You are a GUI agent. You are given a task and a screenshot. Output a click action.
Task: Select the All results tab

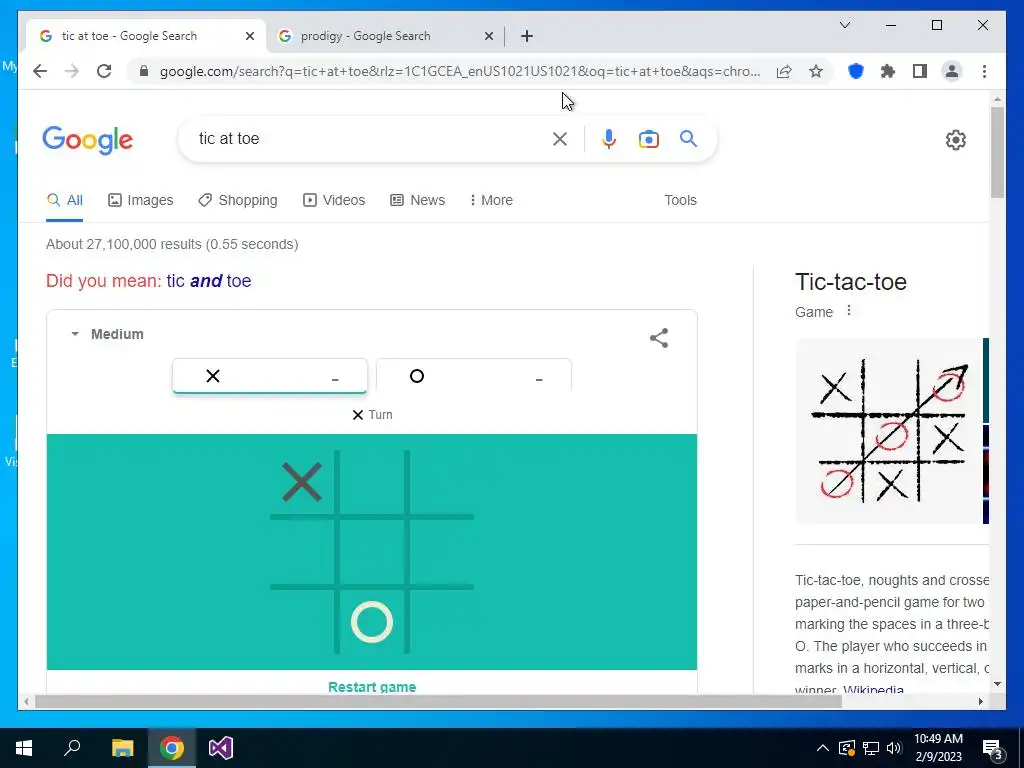(x=65, y=200)
